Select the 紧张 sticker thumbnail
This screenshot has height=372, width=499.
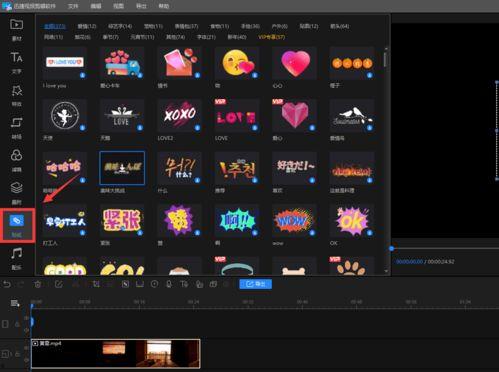pyautogui.click(x=122, y=220)
